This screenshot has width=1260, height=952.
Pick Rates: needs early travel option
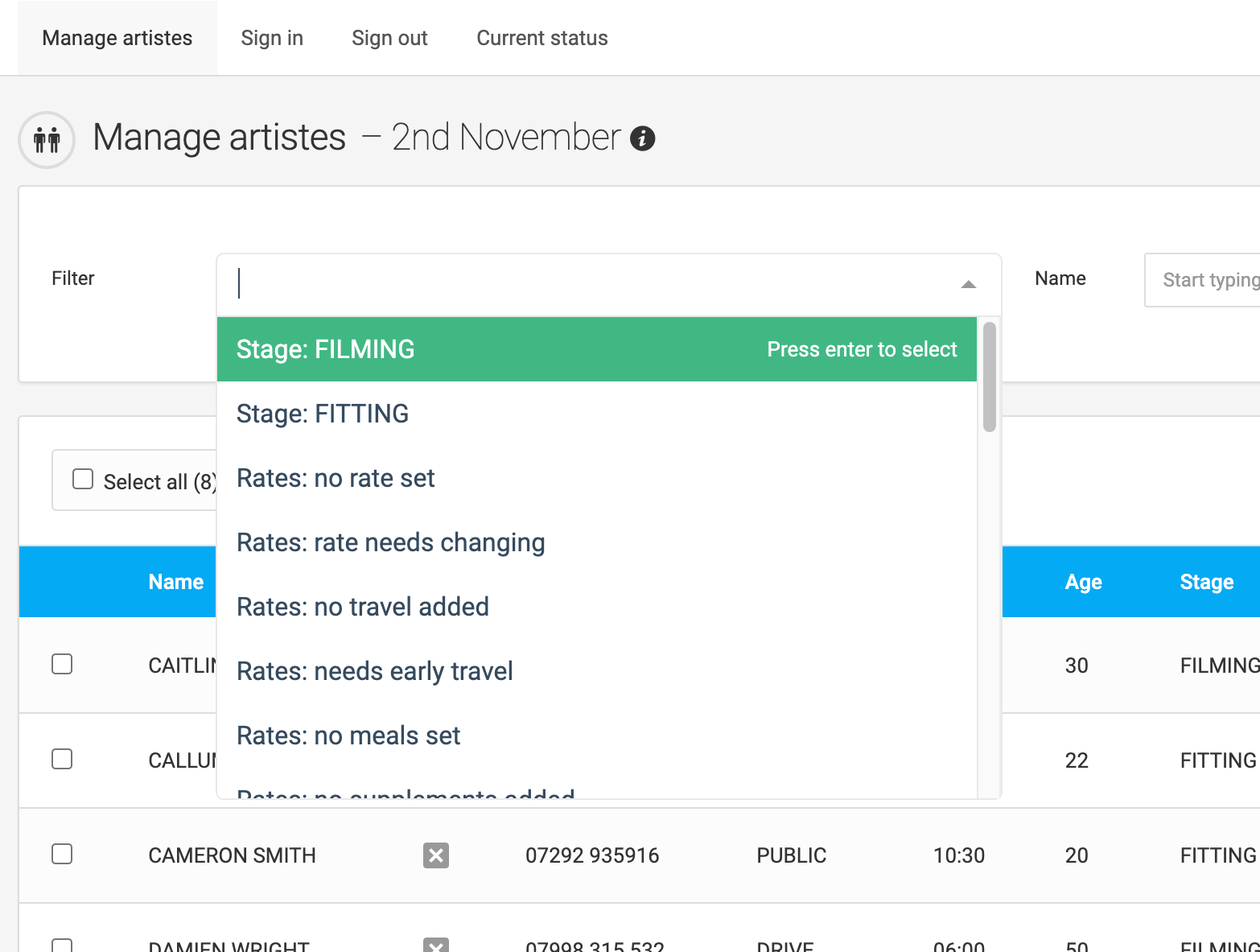tap(374, 671)
